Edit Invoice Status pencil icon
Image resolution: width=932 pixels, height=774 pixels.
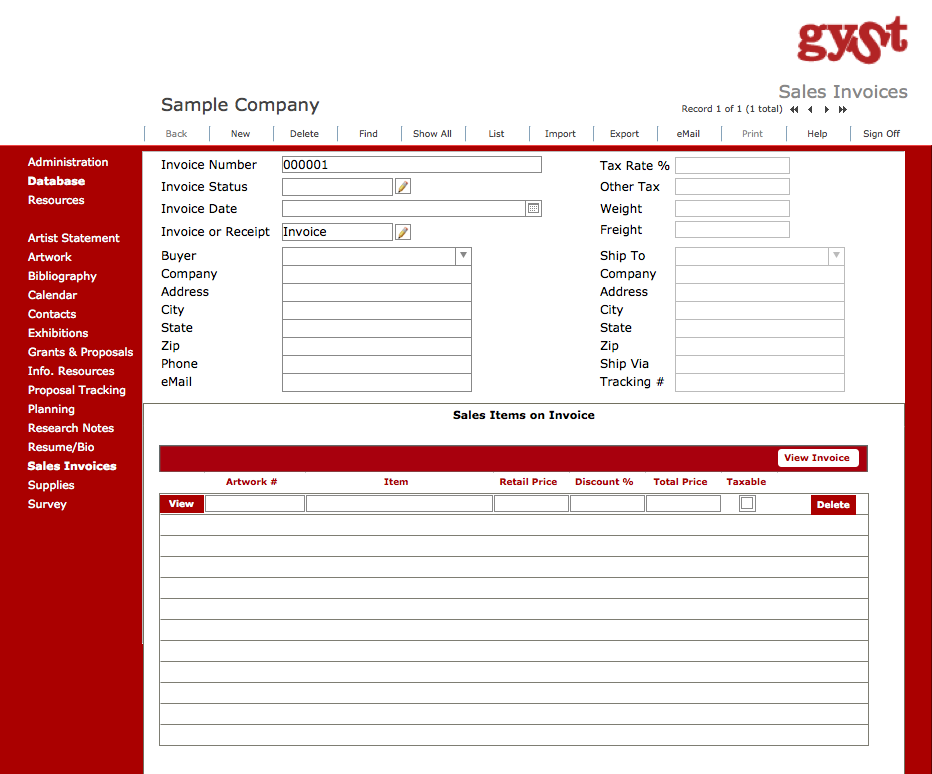pos(403,187)
